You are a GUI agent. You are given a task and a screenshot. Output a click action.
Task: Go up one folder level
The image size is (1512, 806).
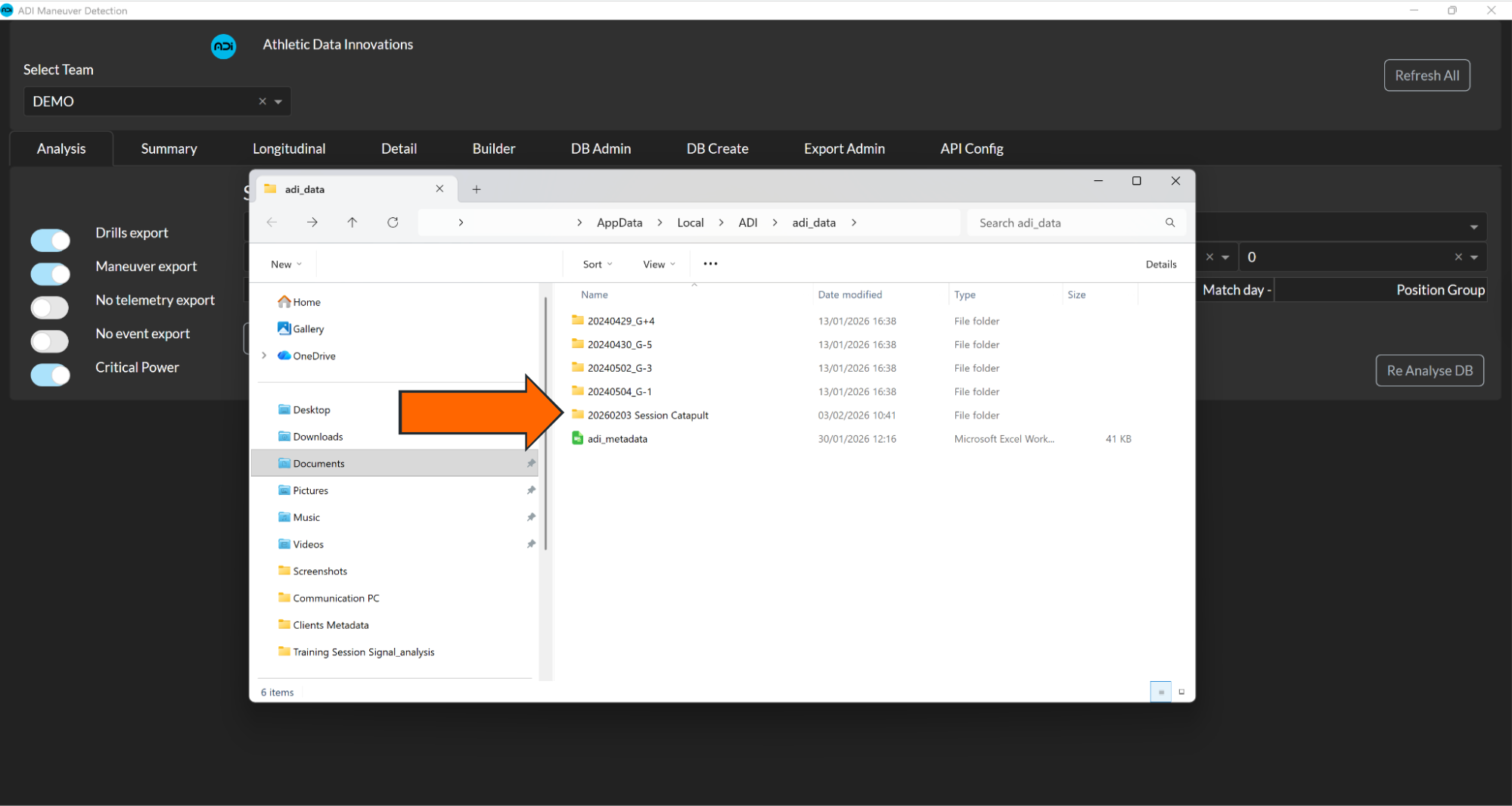pos(352,222)
